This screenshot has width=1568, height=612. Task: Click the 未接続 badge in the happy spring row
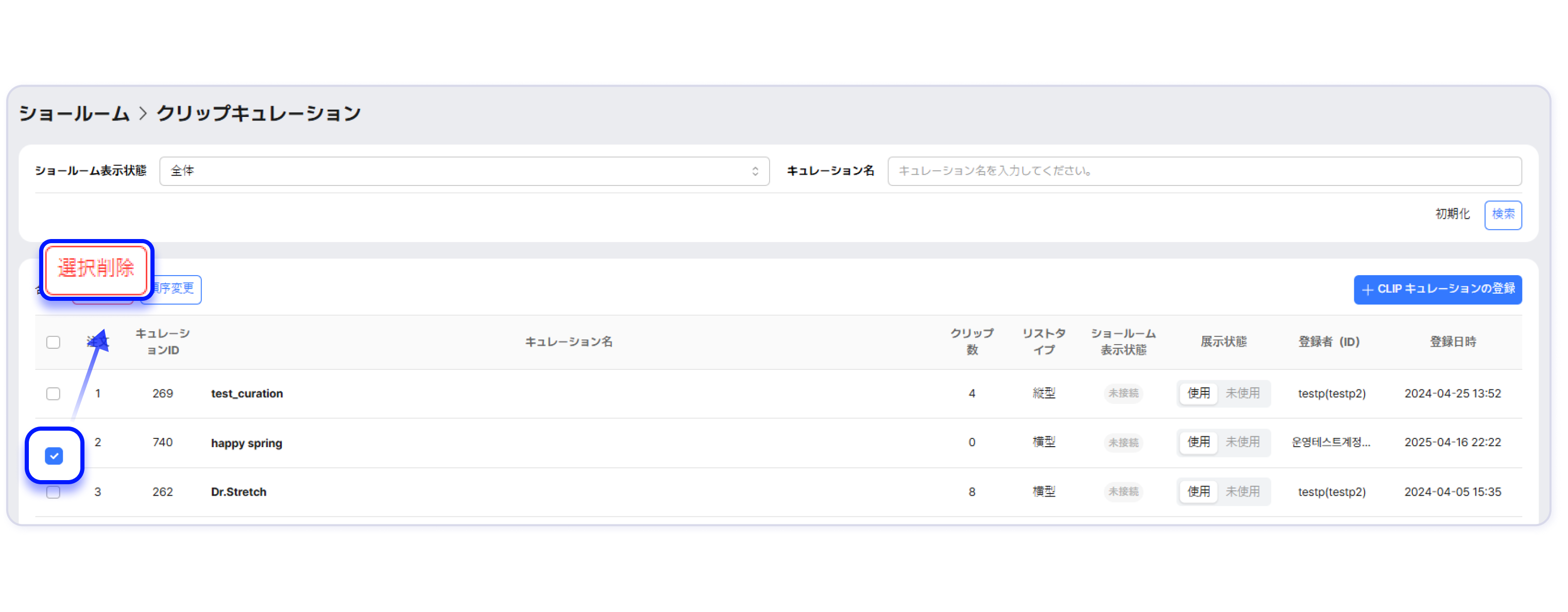pos(1122,443)
